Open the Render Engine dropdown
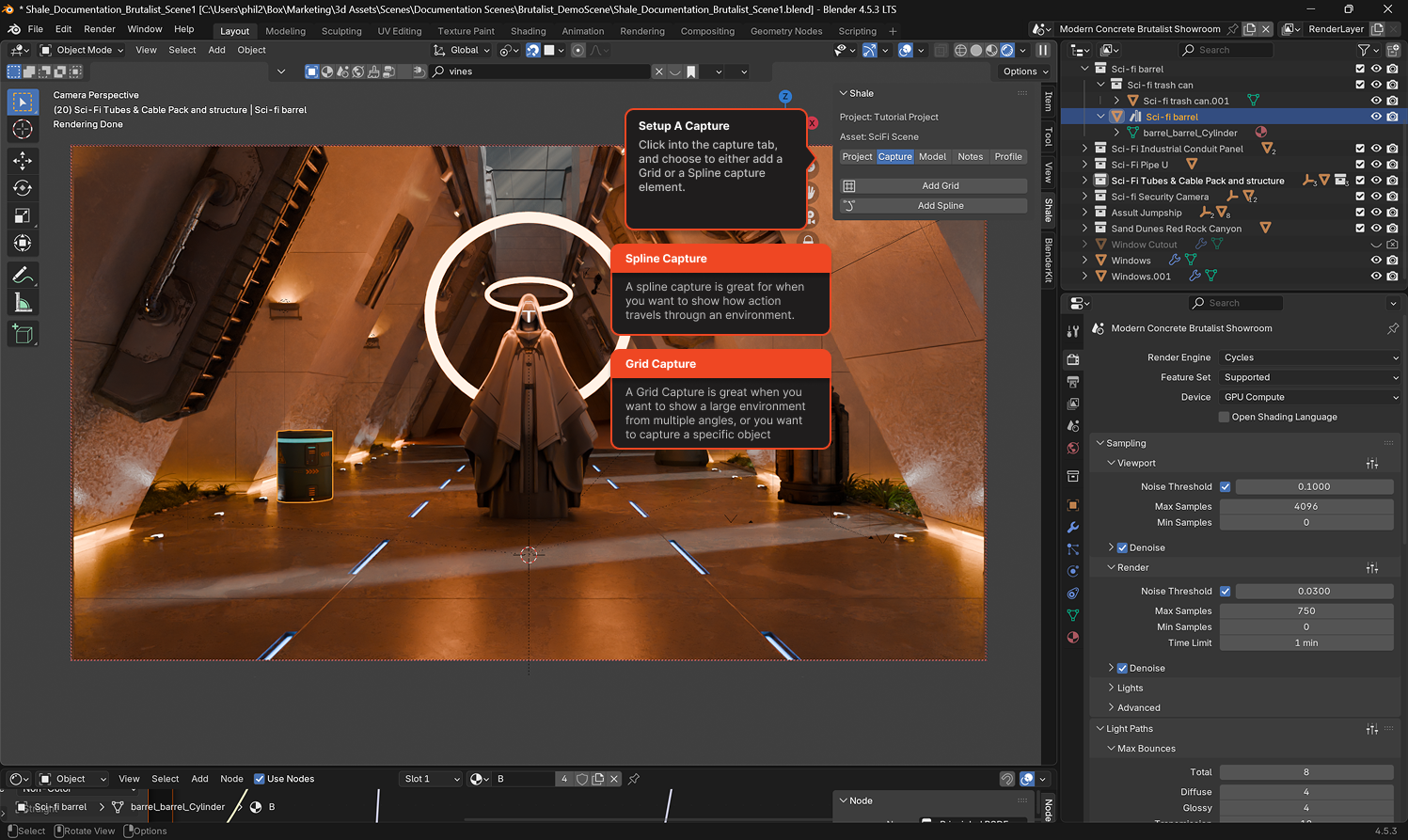Viewport: 1408px width, 840px height. [x=1310, y=357]
